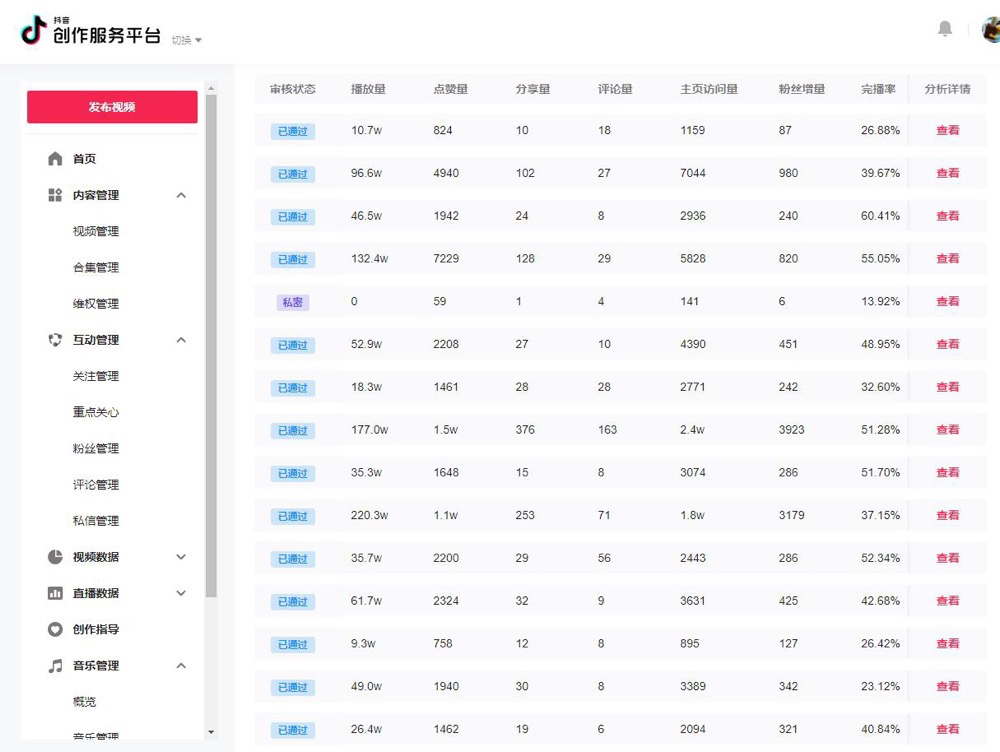Go to 首页 in sidebar
The width and height of the screenshot is (1000, 752).
click(84, 158)
